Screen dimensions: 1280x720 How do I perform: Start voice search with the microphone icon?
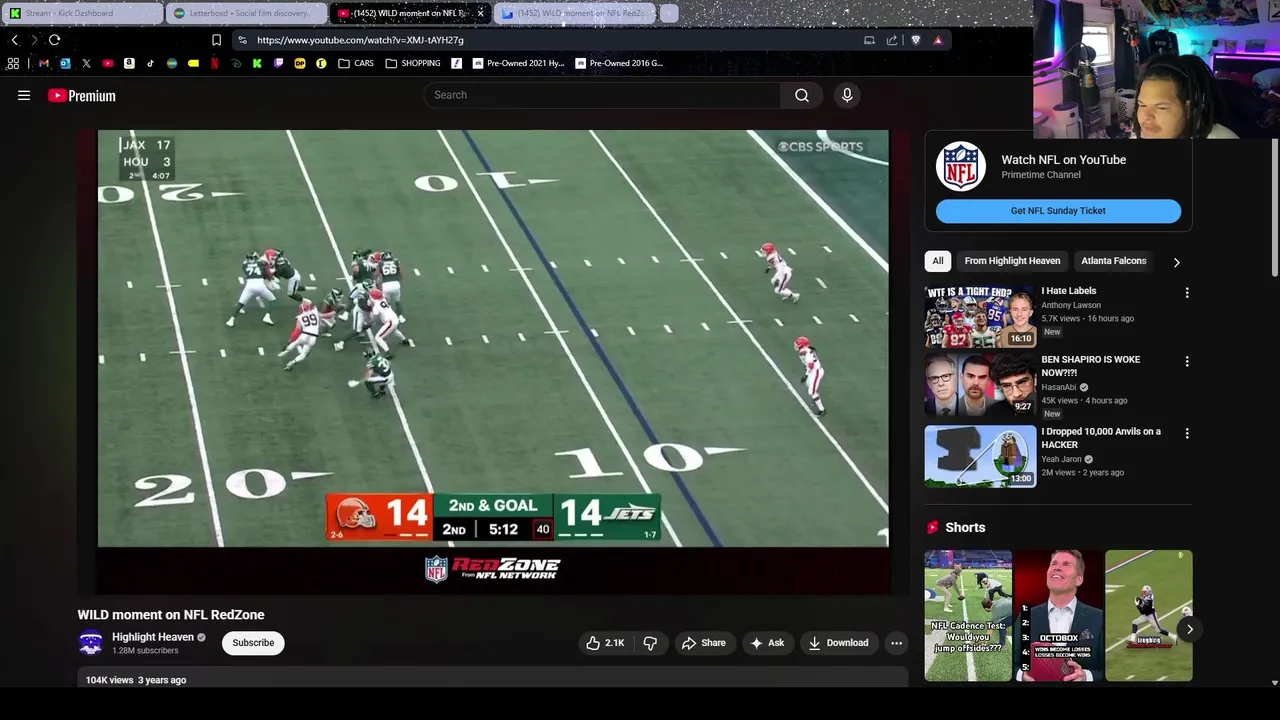847,95
